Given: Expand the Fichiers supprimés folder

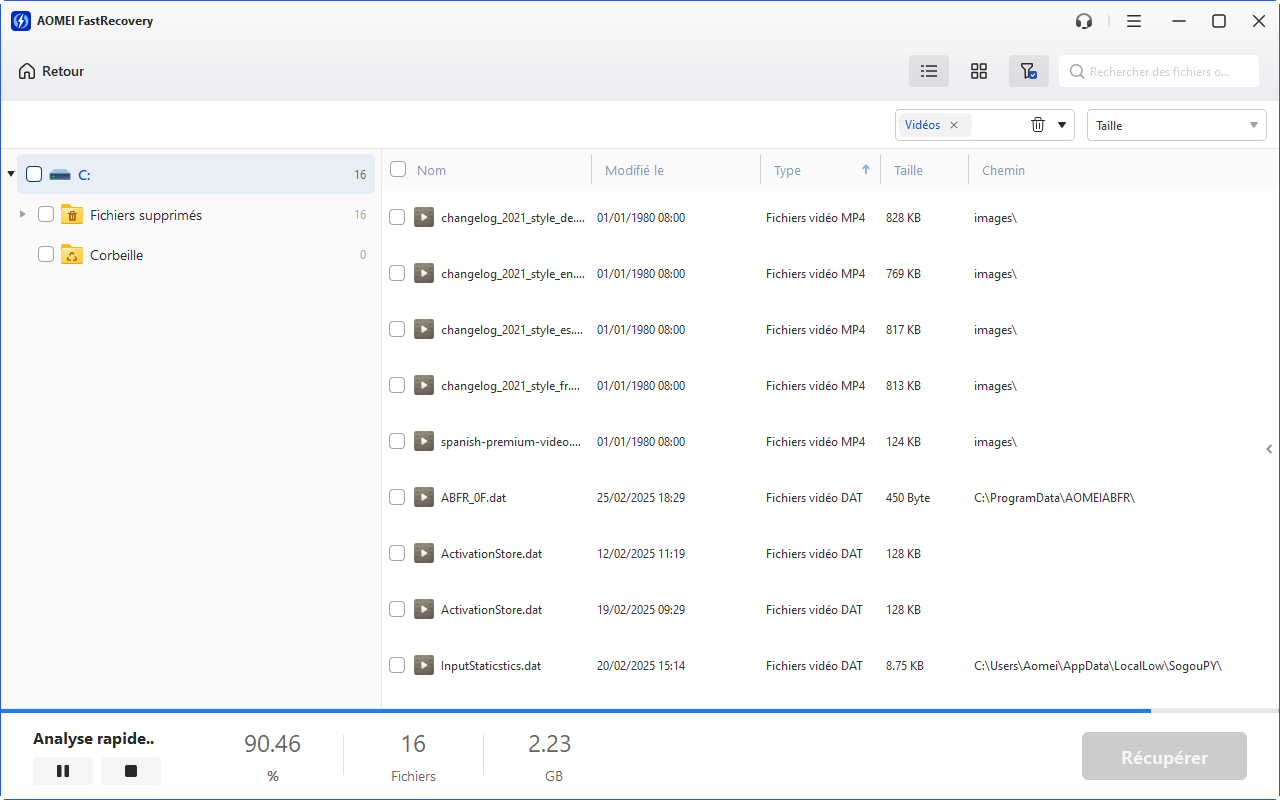Looking at the screenshot, I should pos(23,214).
